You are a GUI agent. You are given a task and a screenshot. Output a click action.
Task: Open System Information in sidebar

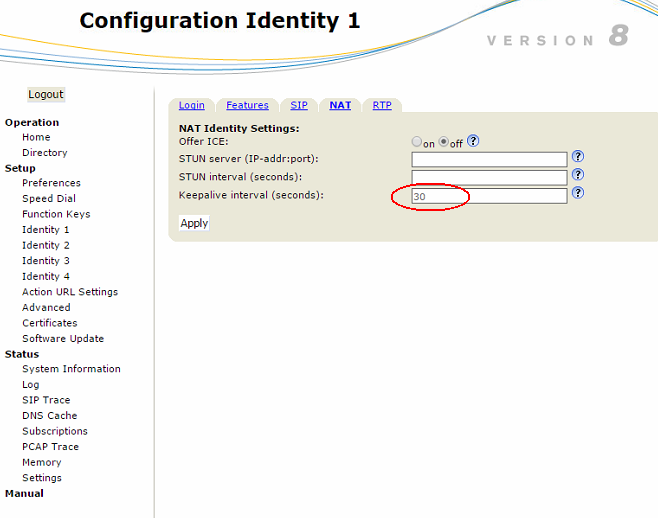[x=71, y=369]
